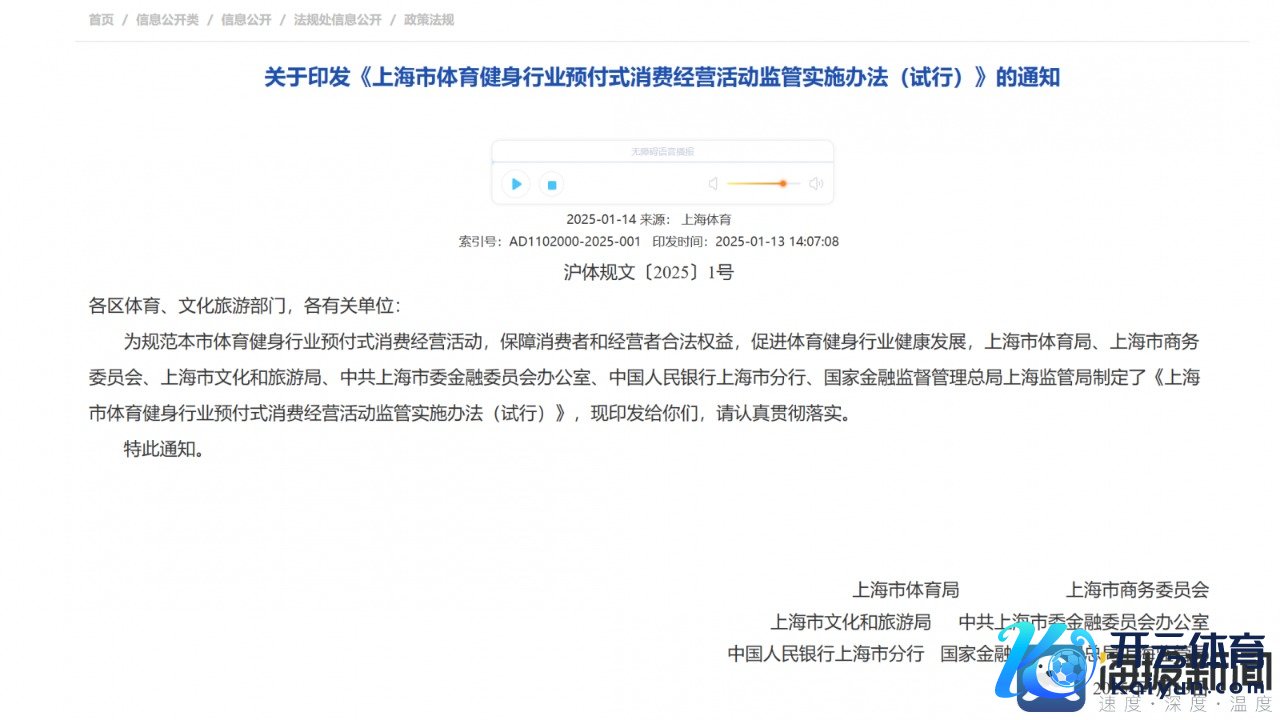Click the low-volume speaker icon
This screenshot has height=720, width=1280.
point(713,184)
